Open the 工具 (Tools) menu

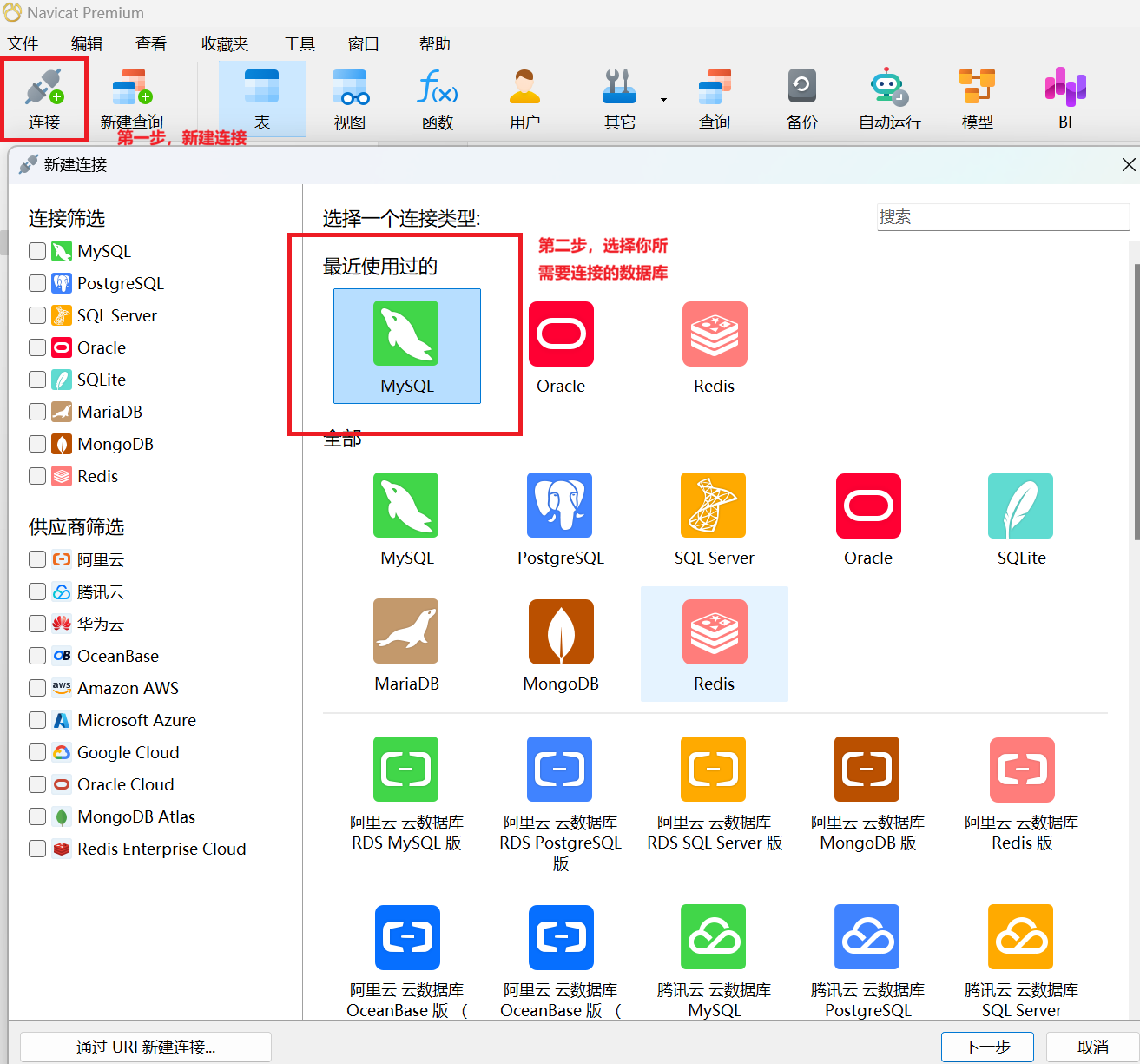[x=300, y=43]
